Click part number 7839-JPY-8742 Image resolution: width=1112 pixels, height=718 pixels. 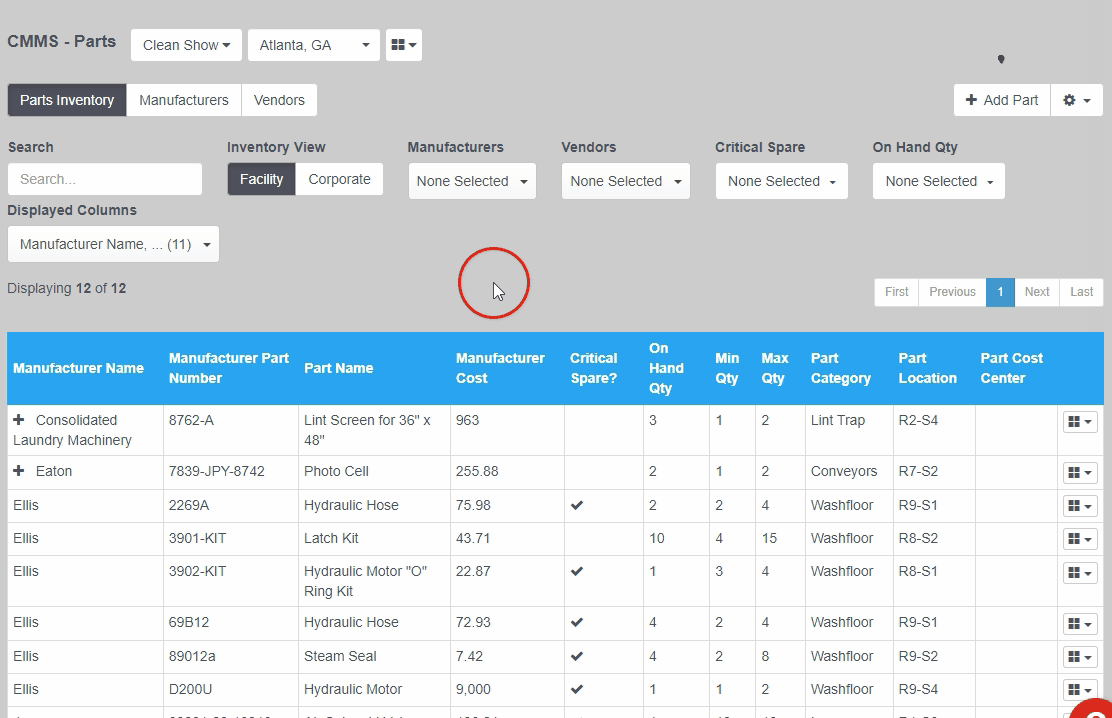coord(216,471)
